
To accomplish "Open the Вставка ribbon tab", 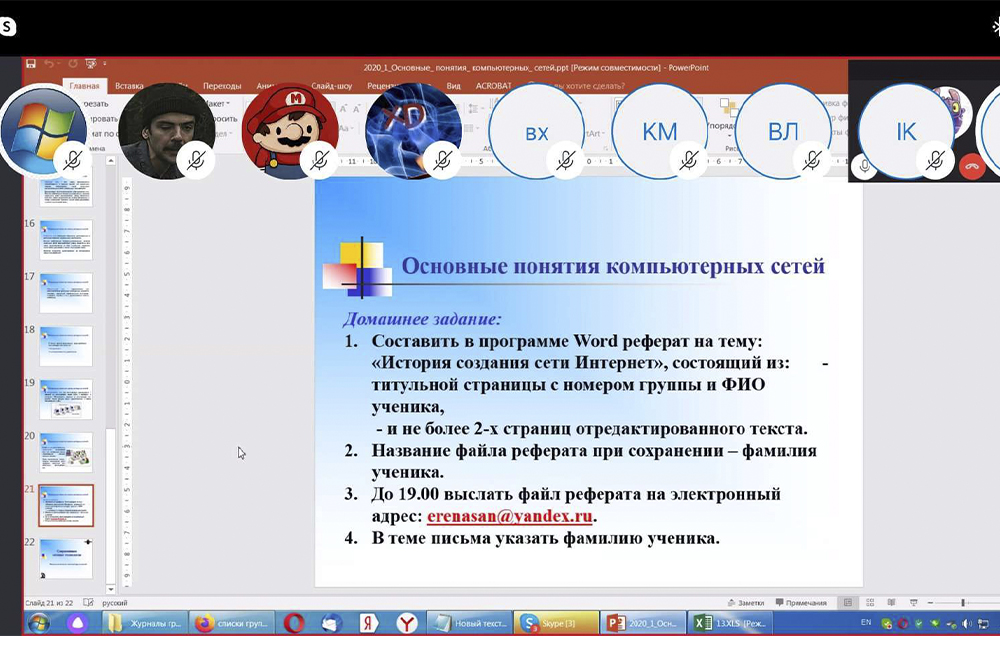I will click(129, 86).
